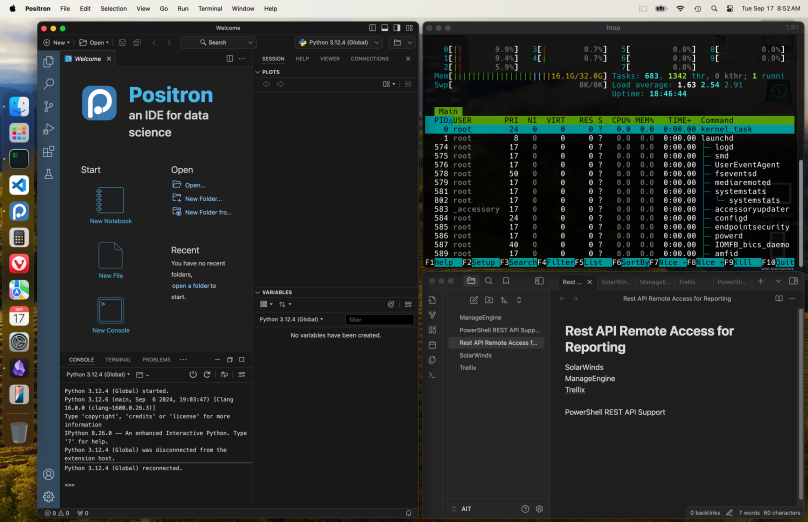Create a new folder in Obsidian file explorer
808x522 pixels.
tap(489, 300)
